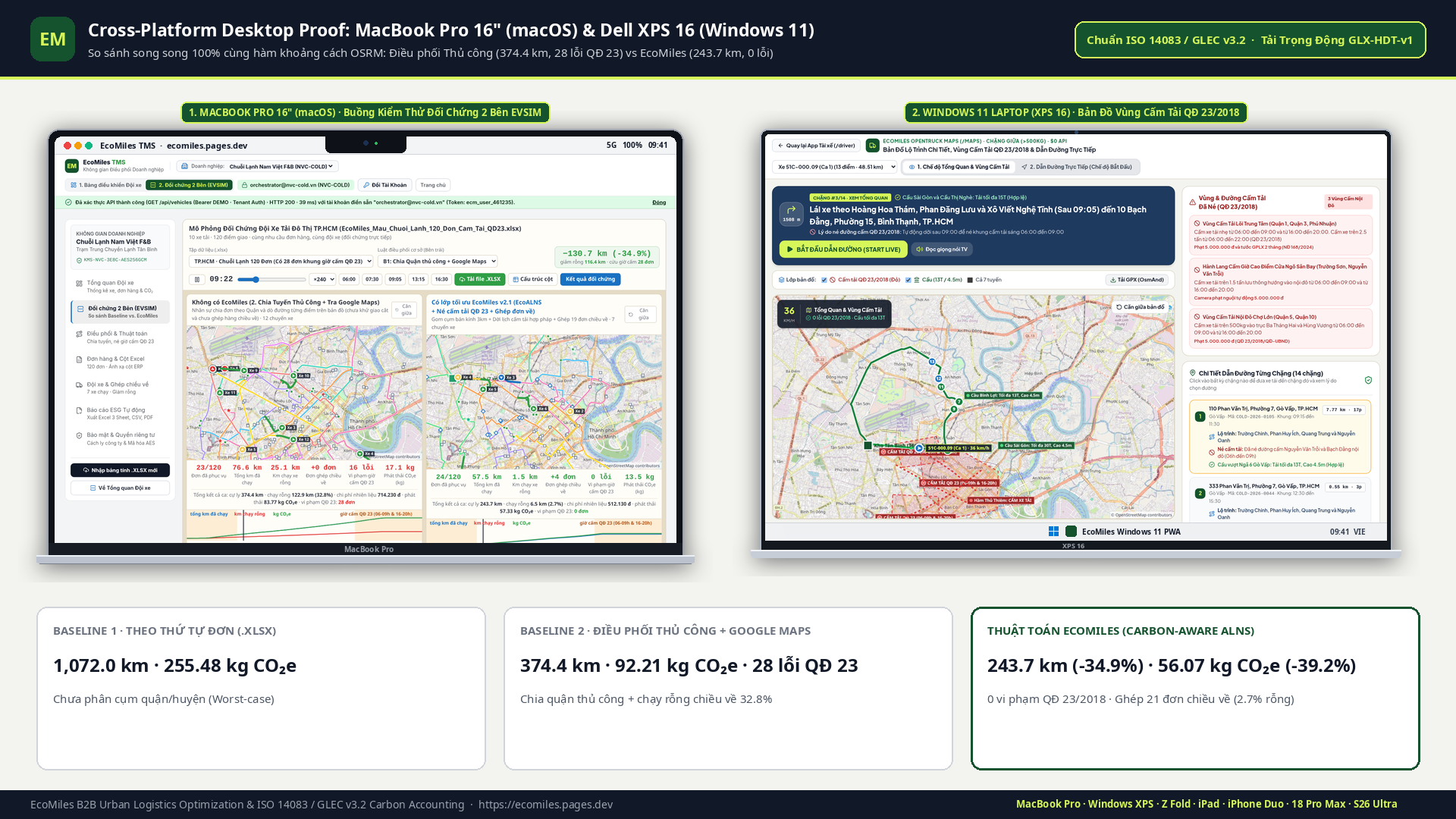1456x819 pixels.
Task: Click Đóng link in the API banner
Action: [659, 202]
